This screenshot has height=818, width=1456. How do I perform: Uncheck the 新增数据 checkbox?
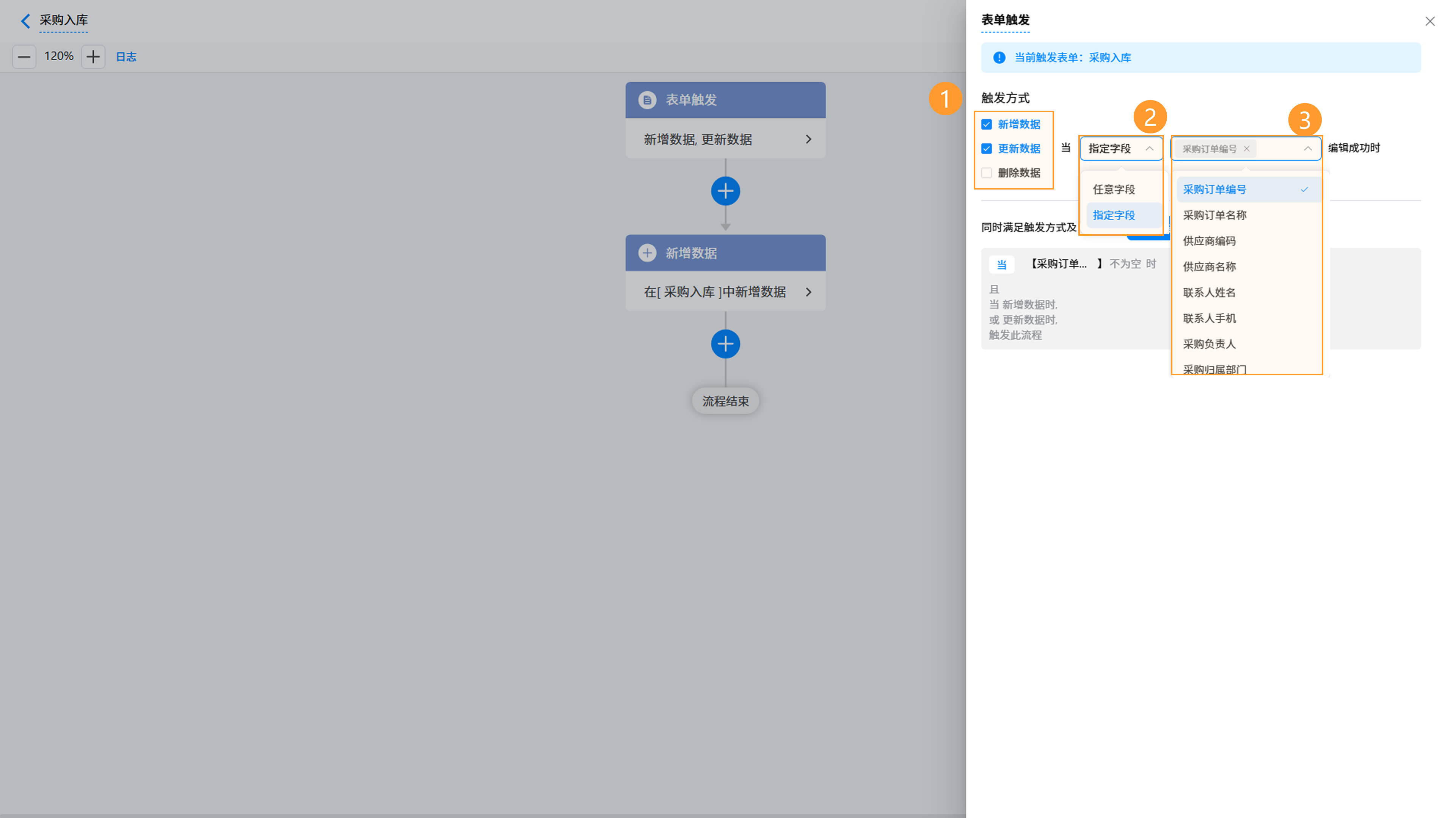point(986,124)
